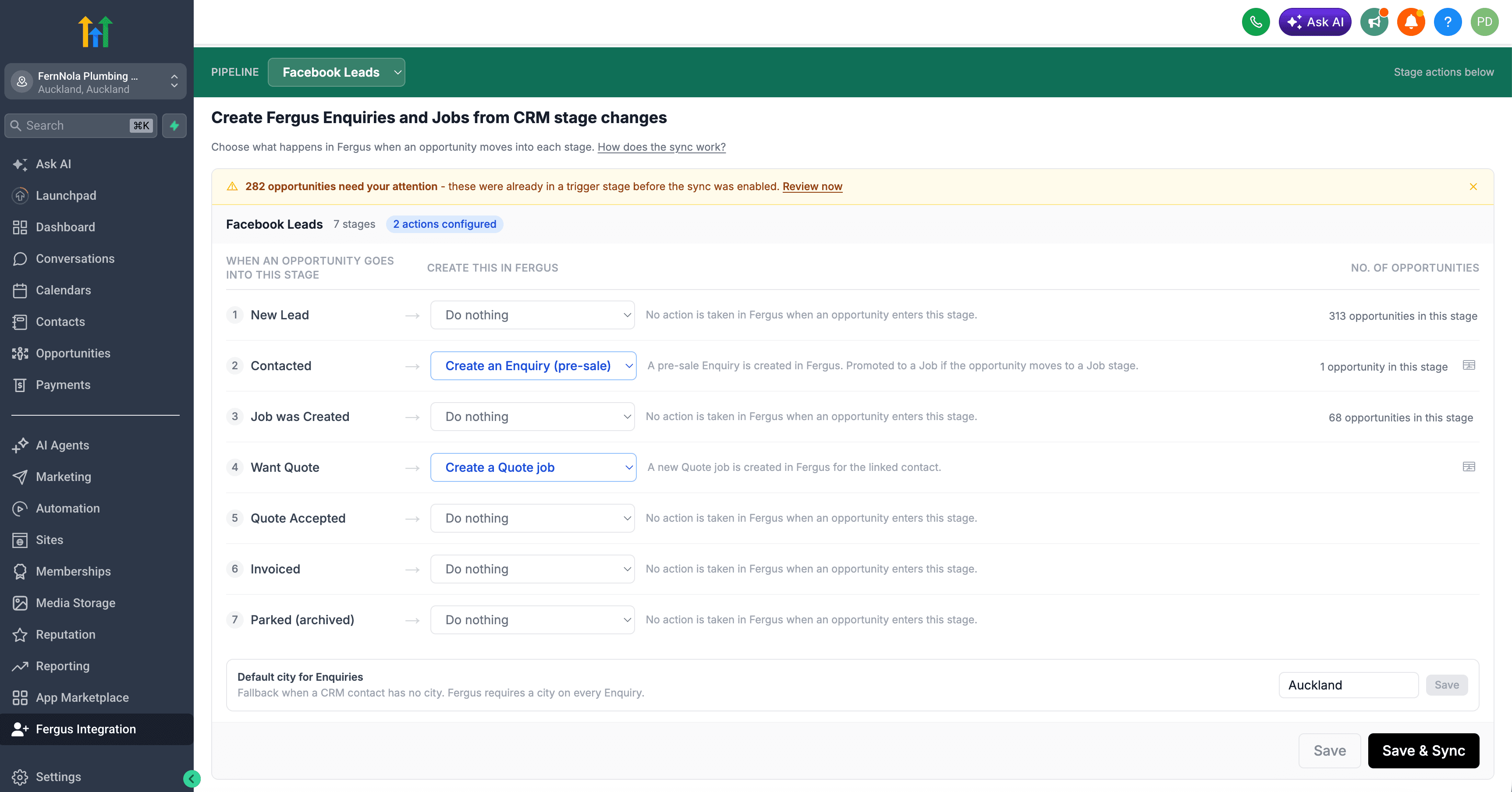This screenshot has width=1512, height=792.
Task: Click the Save button beside Save & Sync
Action: [x=1329, y=751]
